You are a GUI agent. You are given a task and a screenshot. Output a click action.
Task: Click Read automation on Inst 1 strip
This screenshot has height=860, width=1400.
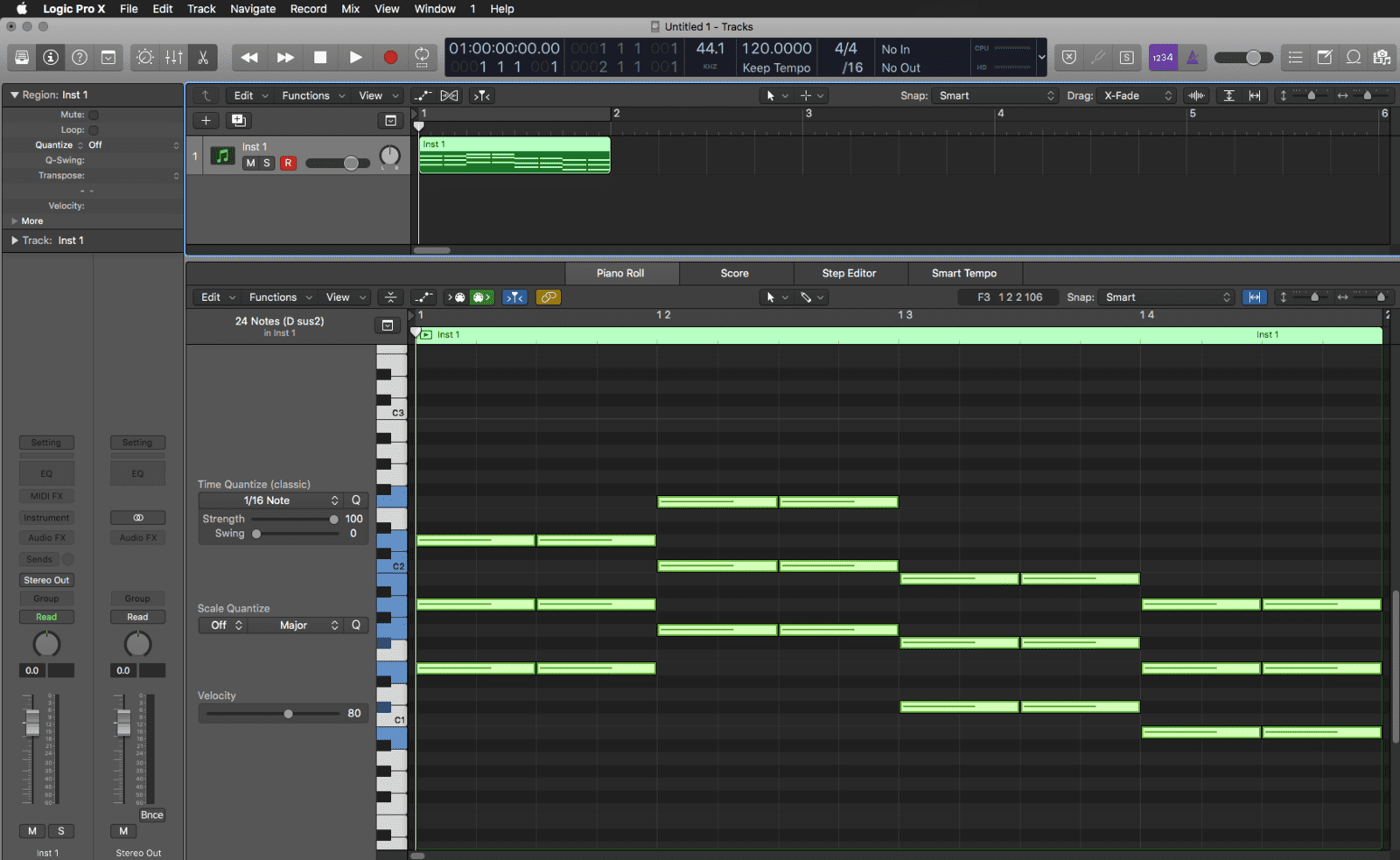pyautogui.click(x=46, y=617)
